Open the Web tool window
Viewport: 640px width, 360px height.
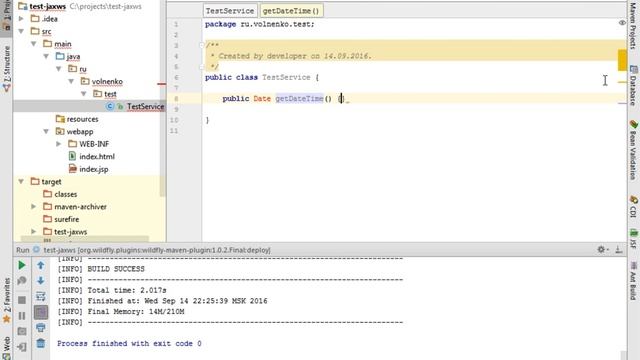point(7,347)
